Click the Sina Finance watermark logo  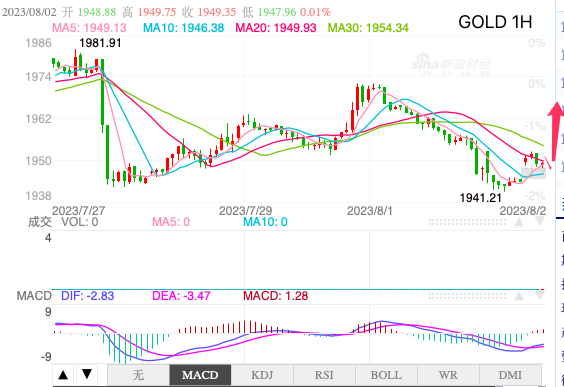[x=451, y=65]
